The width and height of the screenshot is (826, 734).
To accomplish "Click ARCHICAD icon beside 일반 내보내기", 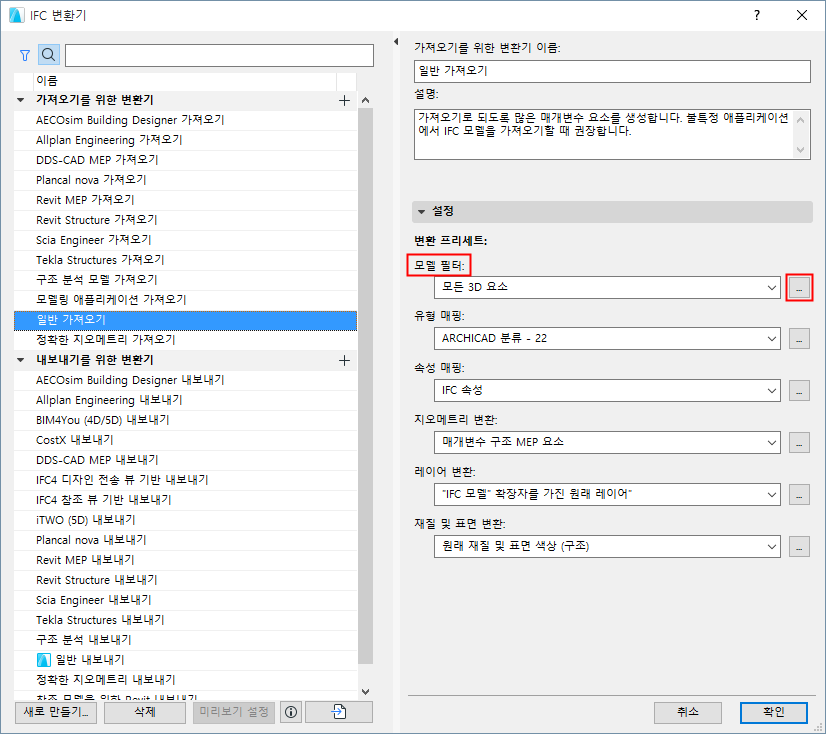I will 44,660.
